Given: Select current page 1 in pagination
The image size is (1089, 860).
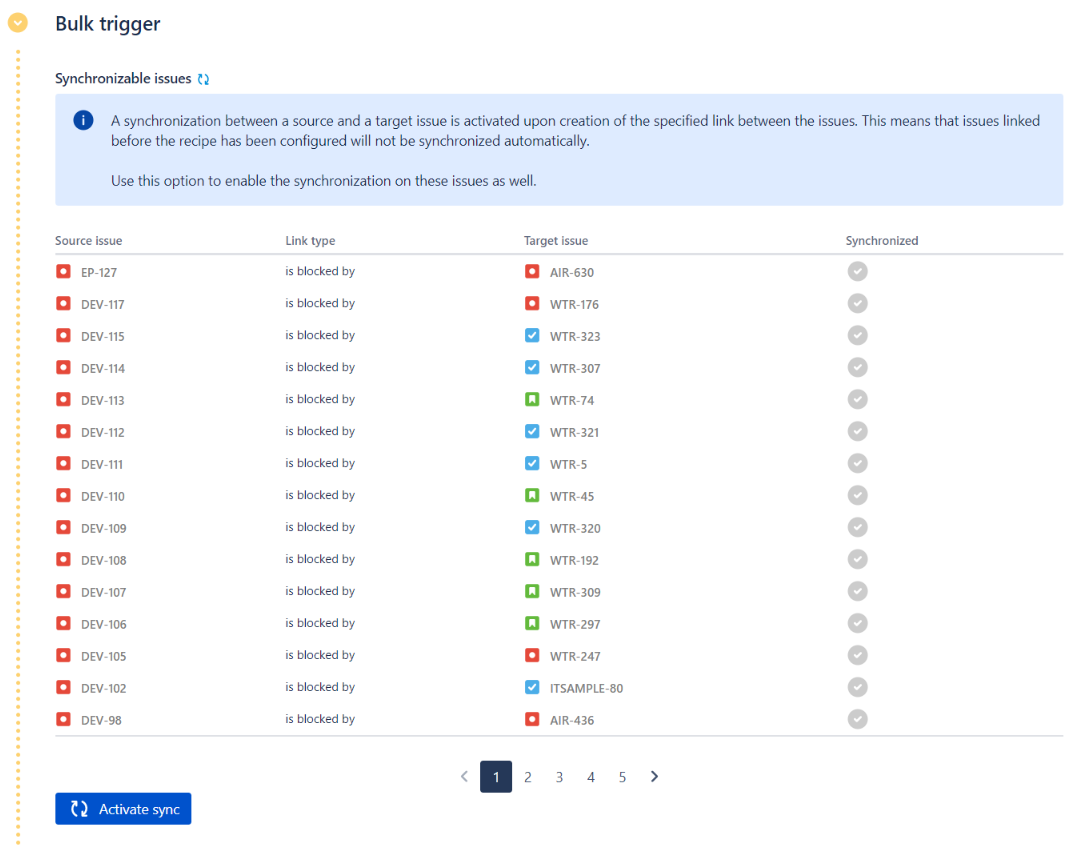Looking at the screenshot, I should click(x=496, y=777).
